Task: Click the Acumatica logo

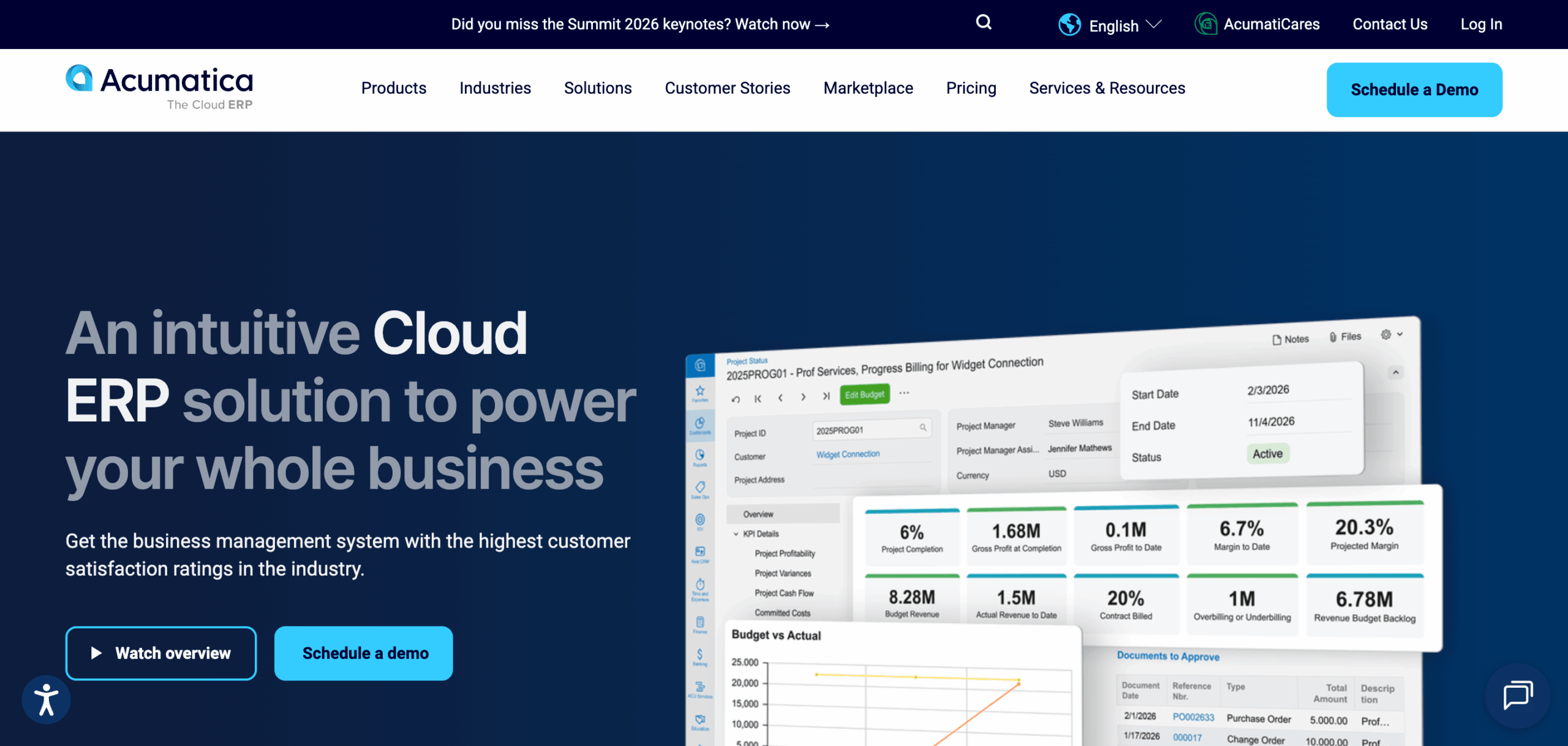Action: 159,88
